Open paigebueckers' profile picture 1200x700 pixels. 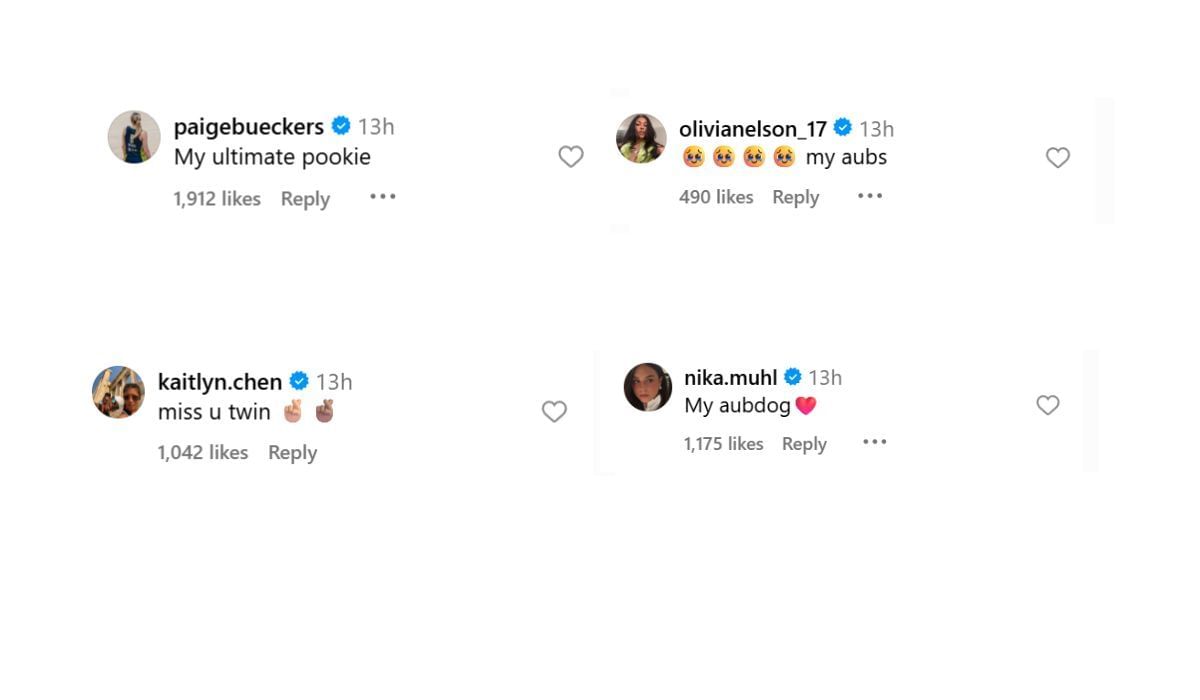134,137
